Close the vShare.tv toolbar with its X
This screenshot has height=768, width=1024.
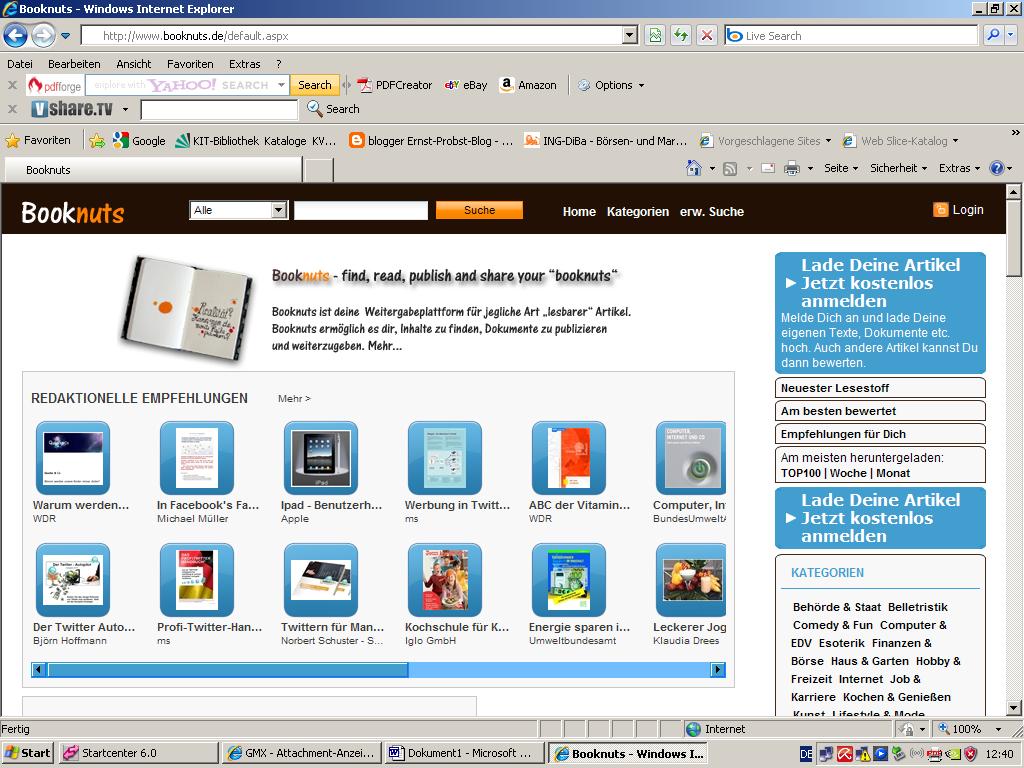pos(12,109)
